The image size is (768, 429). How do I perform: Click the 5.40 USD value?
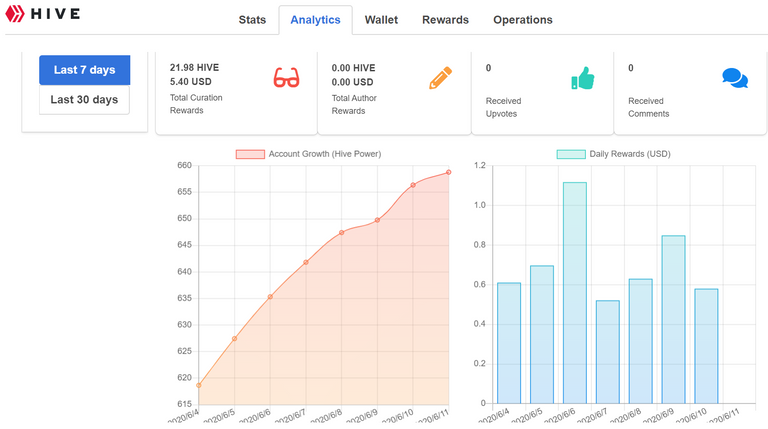pyautogui.click(x=191, y=82)
